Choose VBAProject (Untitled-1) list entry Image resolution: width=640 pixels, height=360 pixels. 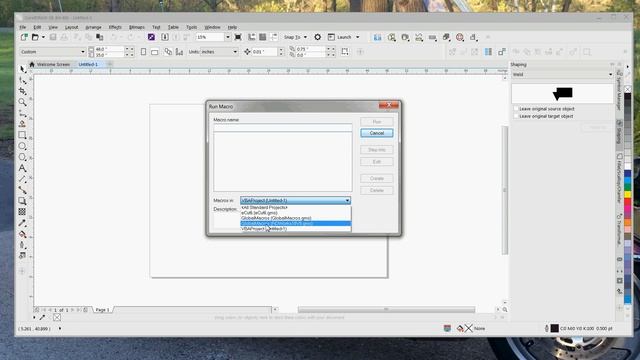coord(296,229)
